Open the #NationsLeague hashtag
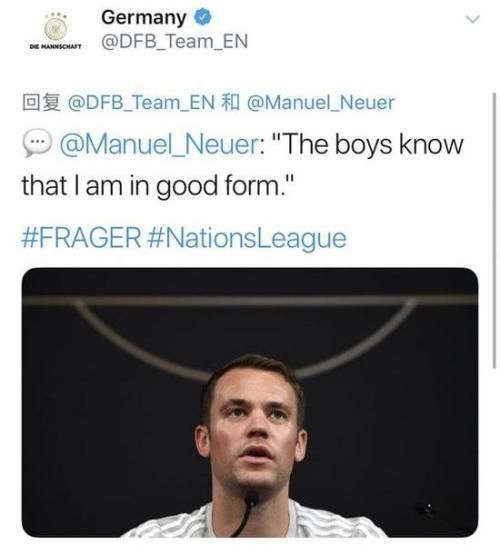Screen dimensions: 500x545 tap(247, 239)
